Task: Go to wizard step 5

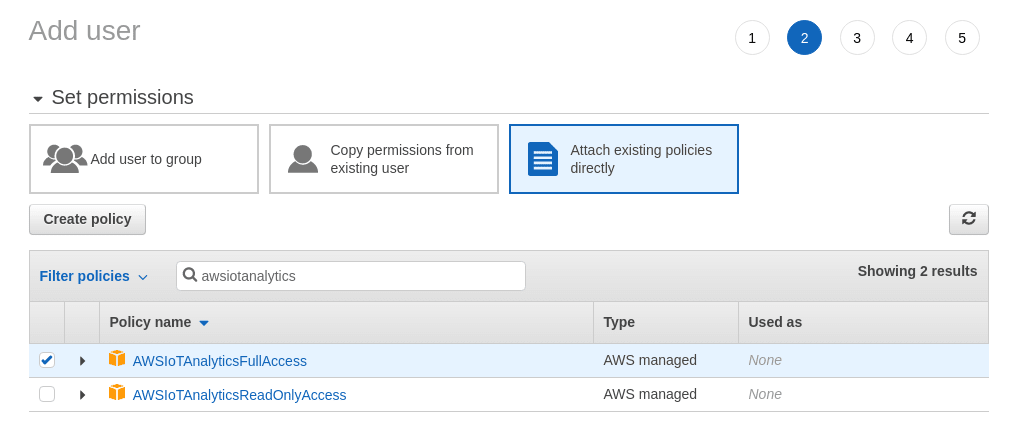Action: click(962, 38)
